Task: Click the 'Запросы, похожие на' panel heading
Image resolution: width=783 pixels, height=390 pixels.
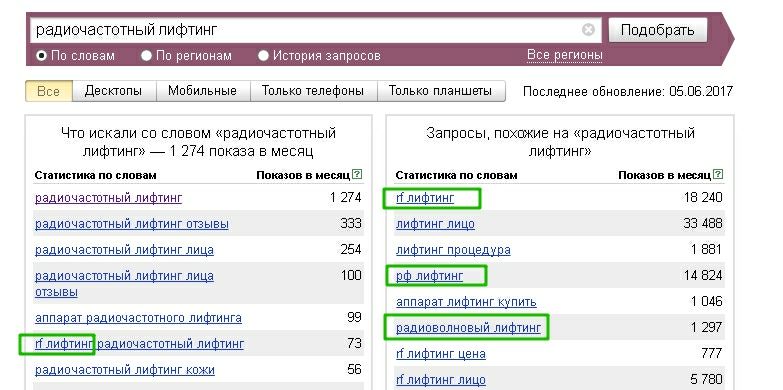Action: point(560,142)
